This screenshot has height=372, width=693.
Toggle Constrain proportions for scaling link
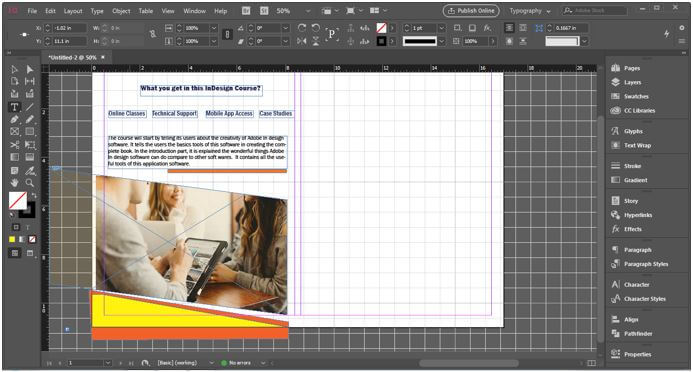(x=227, y=34)
